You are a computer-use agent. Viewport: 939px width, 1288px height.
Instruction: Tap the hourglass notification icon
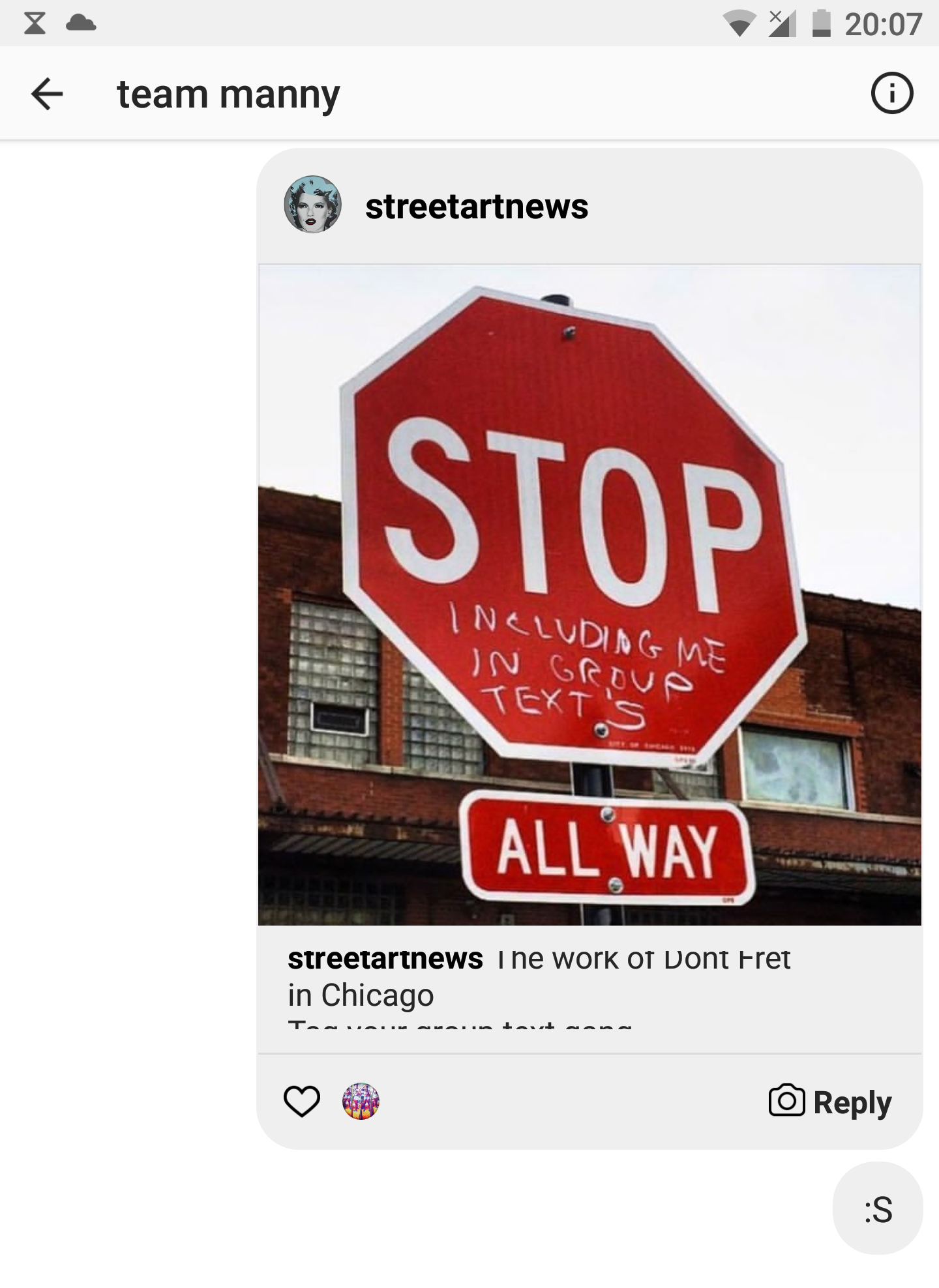pos(35,24)
